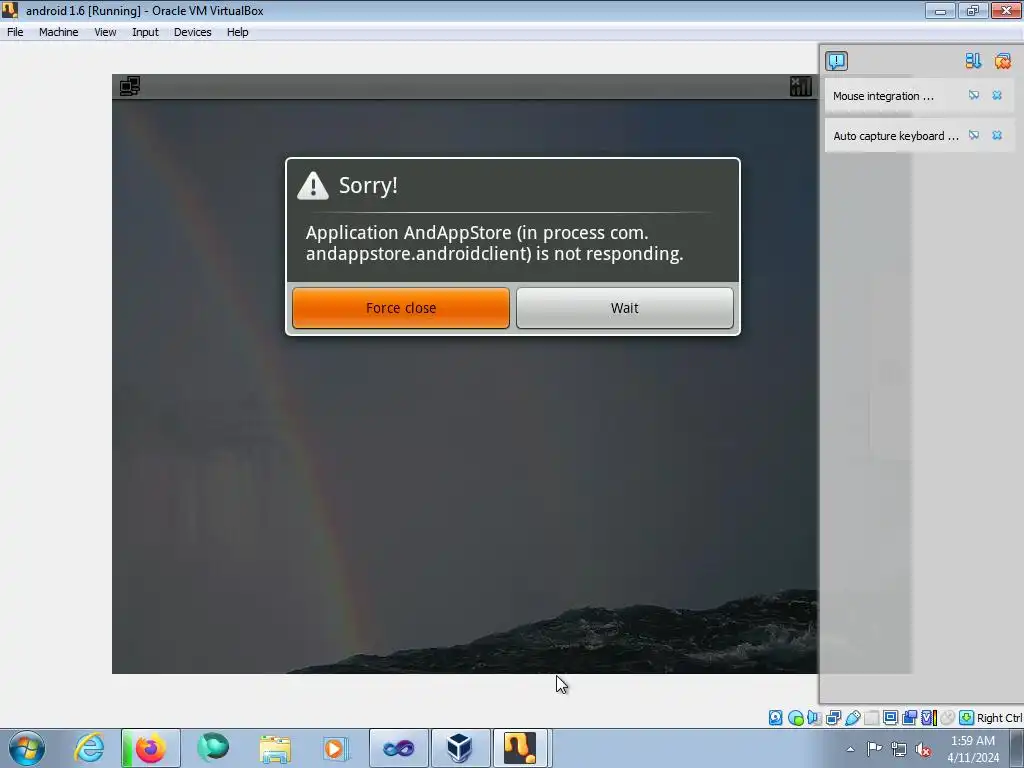
Task: Click the display status icon
Action: 890,718
